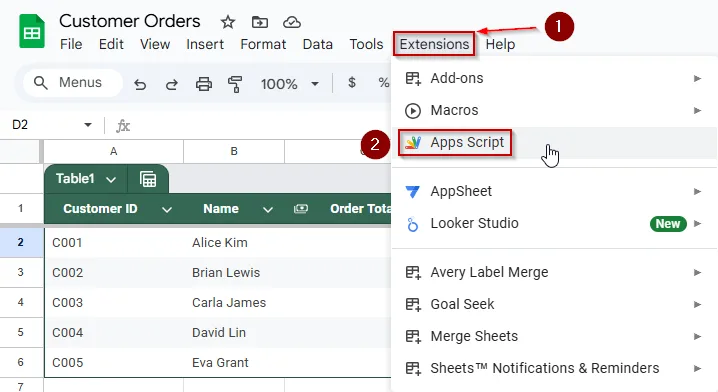Viewport: 718px width, 392px height.
Task: Click the Menus search field
Action: 73,83
